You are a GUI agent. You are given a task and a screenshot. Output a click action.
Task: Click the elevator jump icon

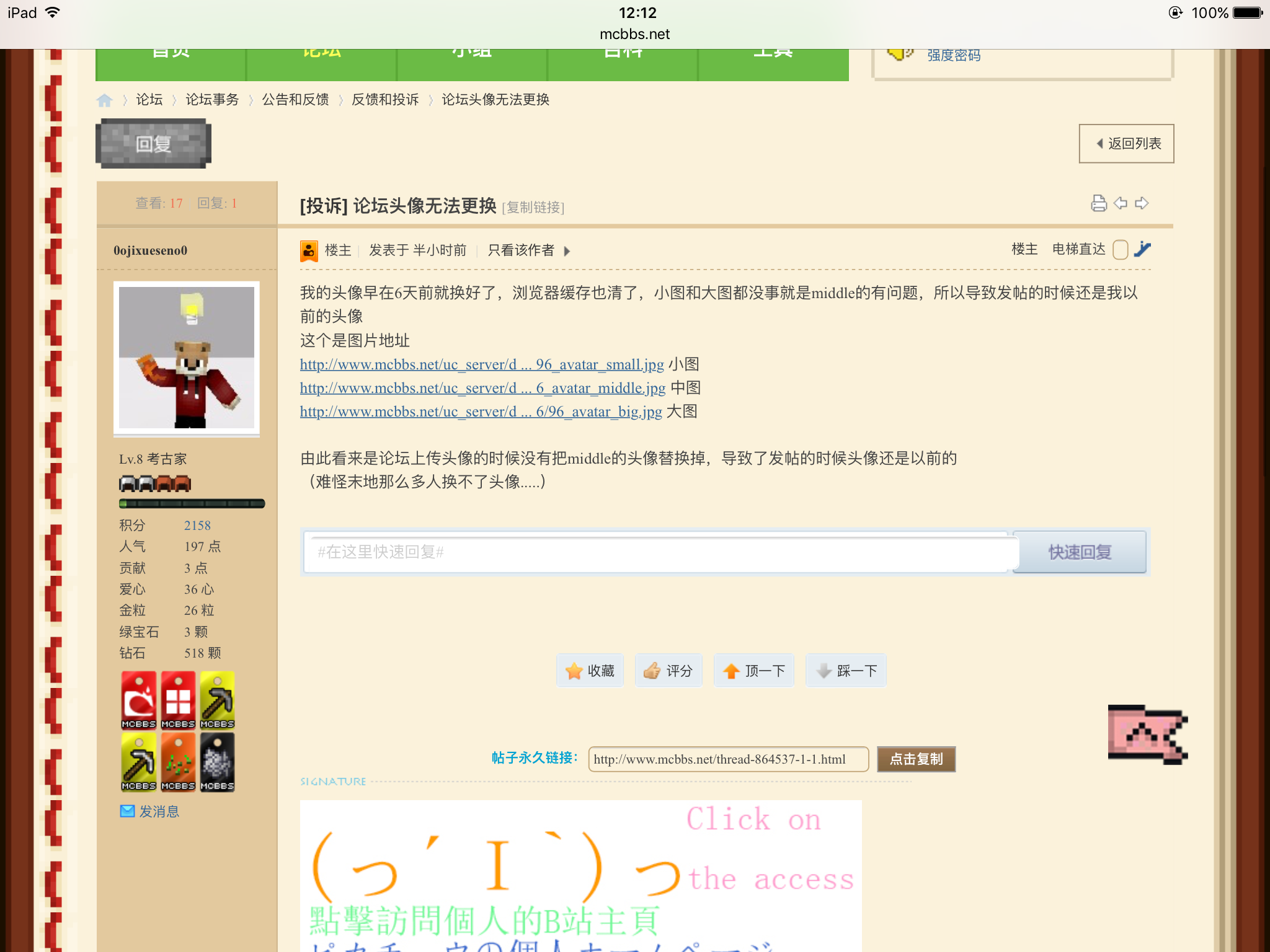[x=1142, y=249]
